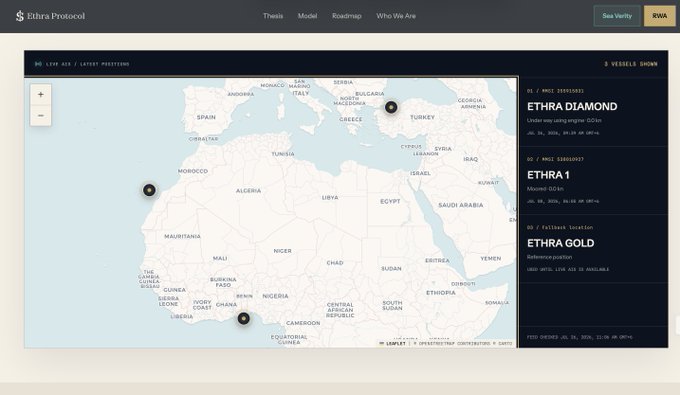Screen dimensions: 680x395
Task: Open the ETHRA 1 vessel card
Action: click(594, 180)
